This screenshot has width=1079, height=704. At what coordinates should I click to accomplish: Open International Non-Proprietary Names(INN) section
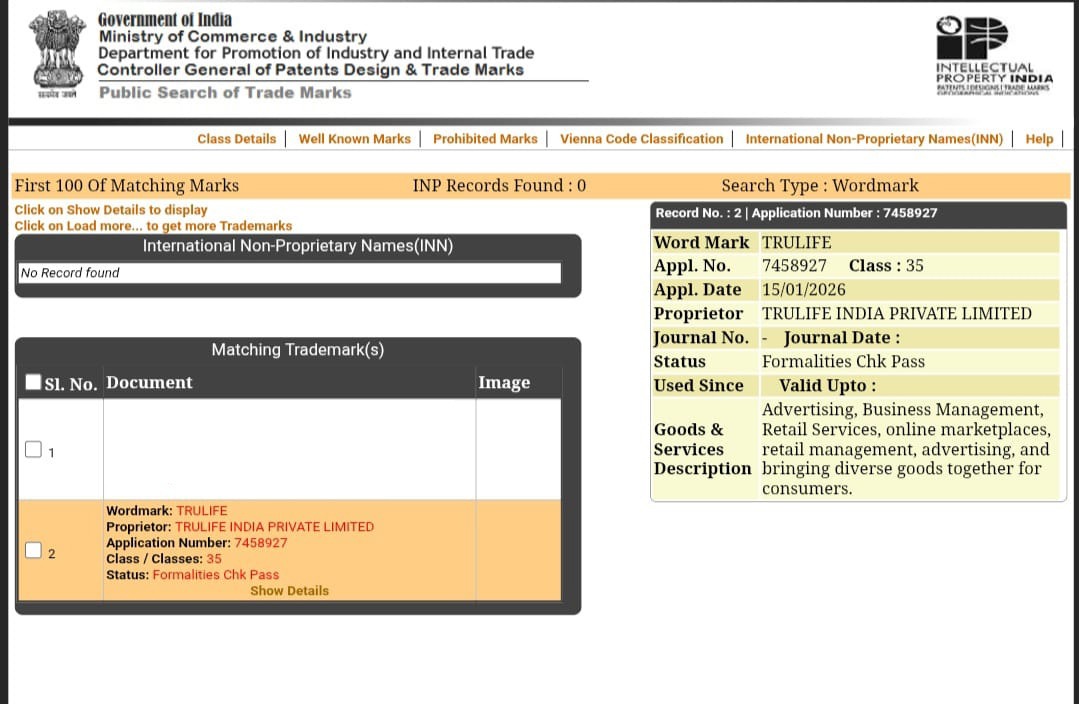pos(873,139)
